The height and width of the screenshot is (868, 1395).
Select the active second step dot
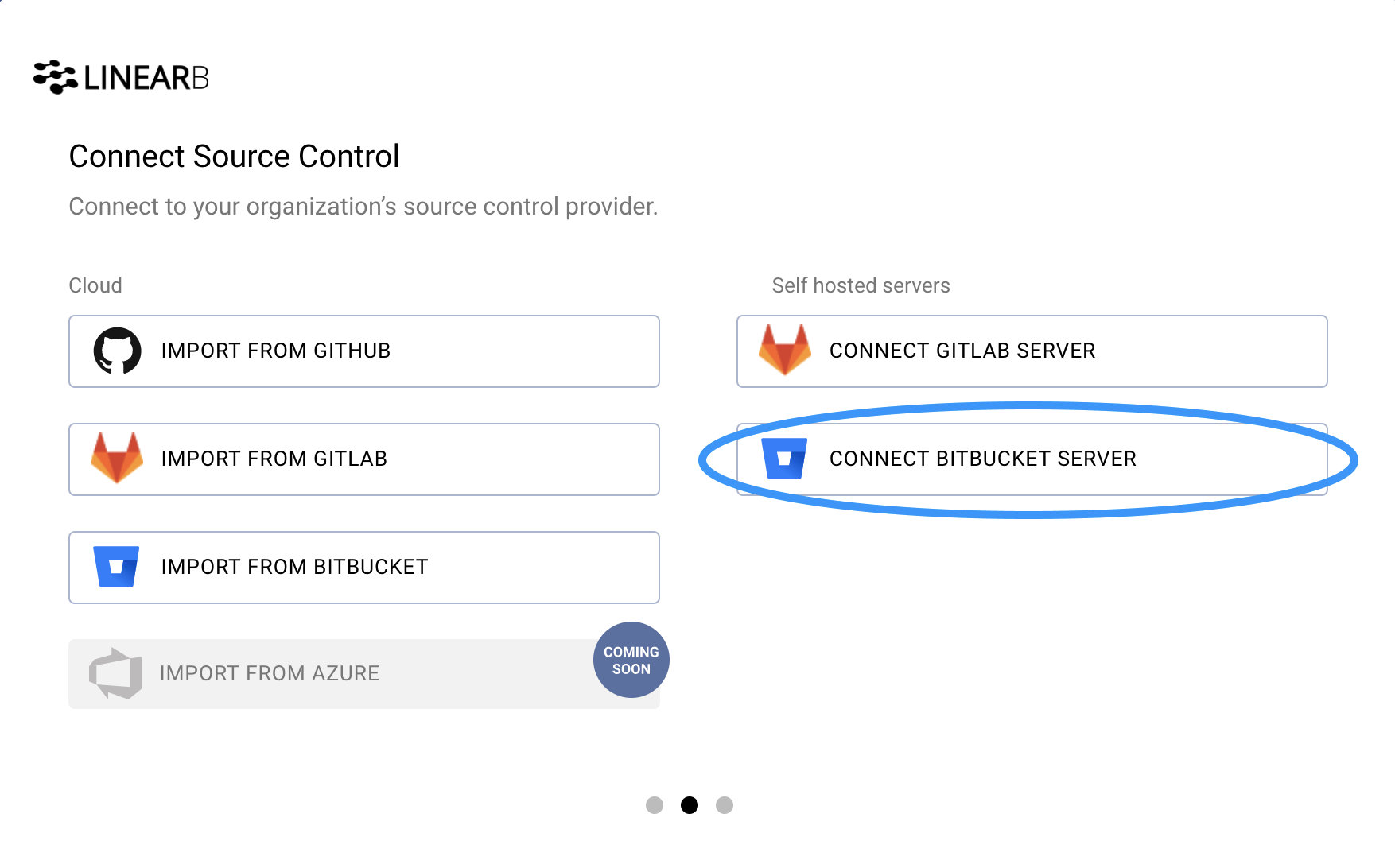tap(690, 805)
